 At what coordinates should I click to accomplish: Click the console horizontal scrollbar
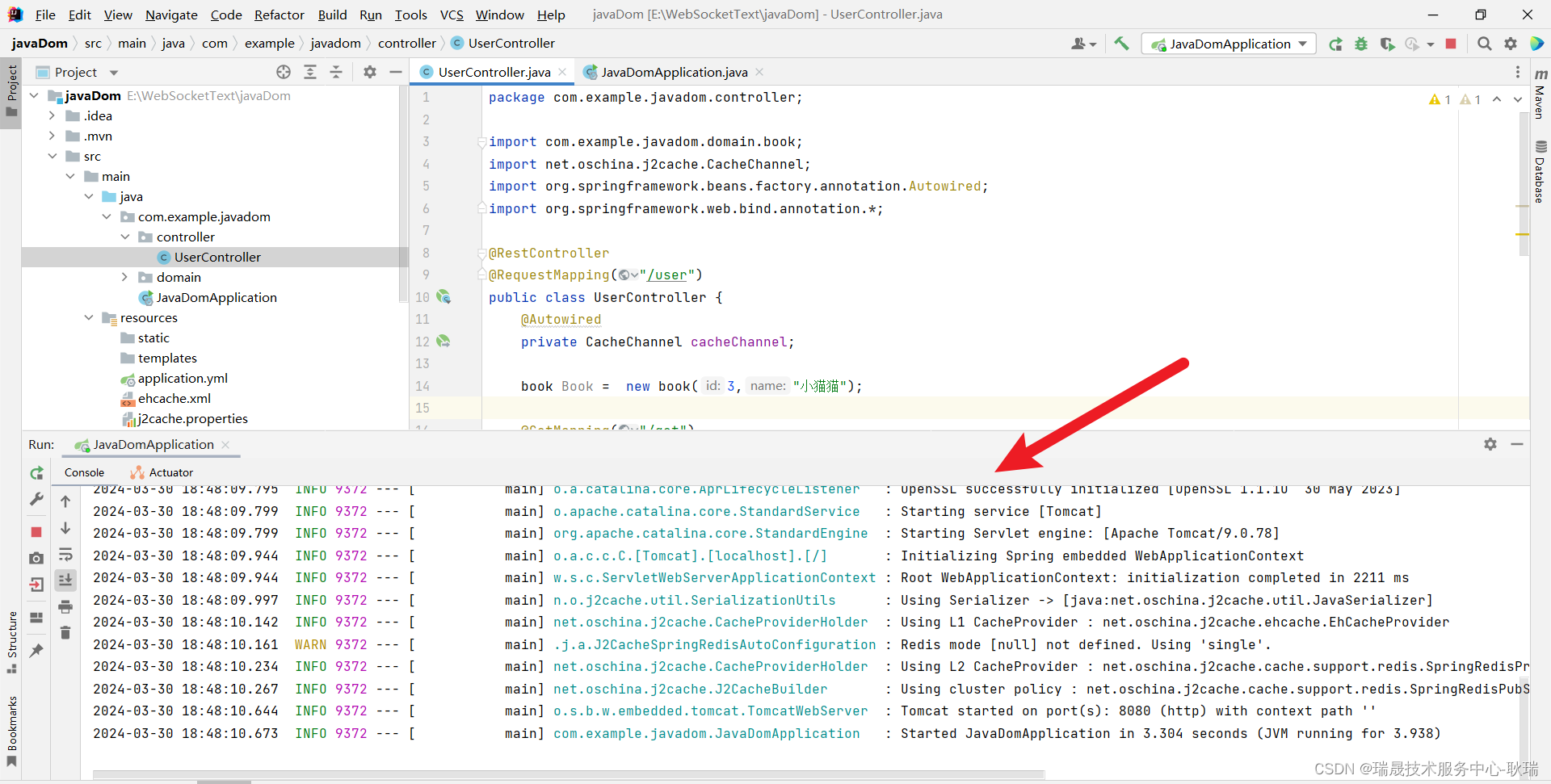pos(569,774)
